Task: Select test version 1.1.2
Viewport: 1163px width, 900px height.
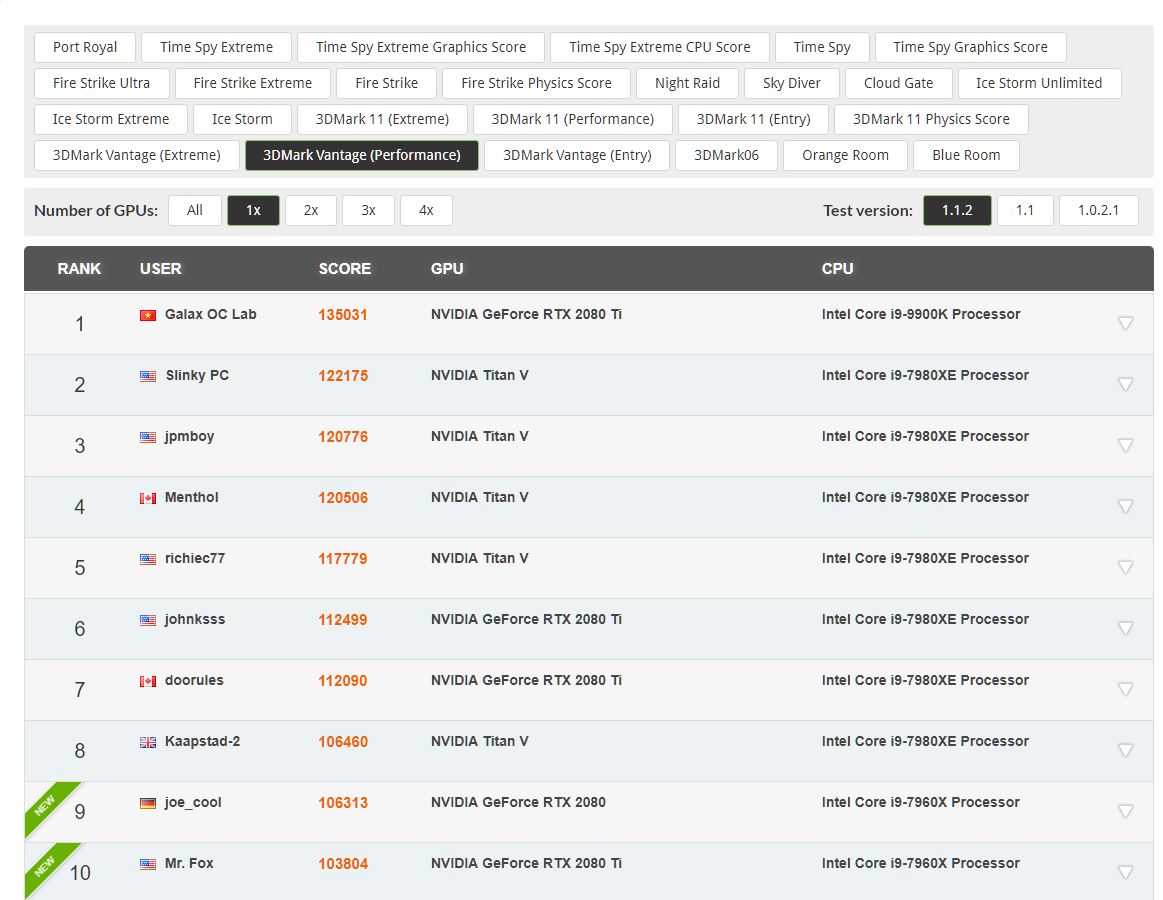Action: click(957, 210)
